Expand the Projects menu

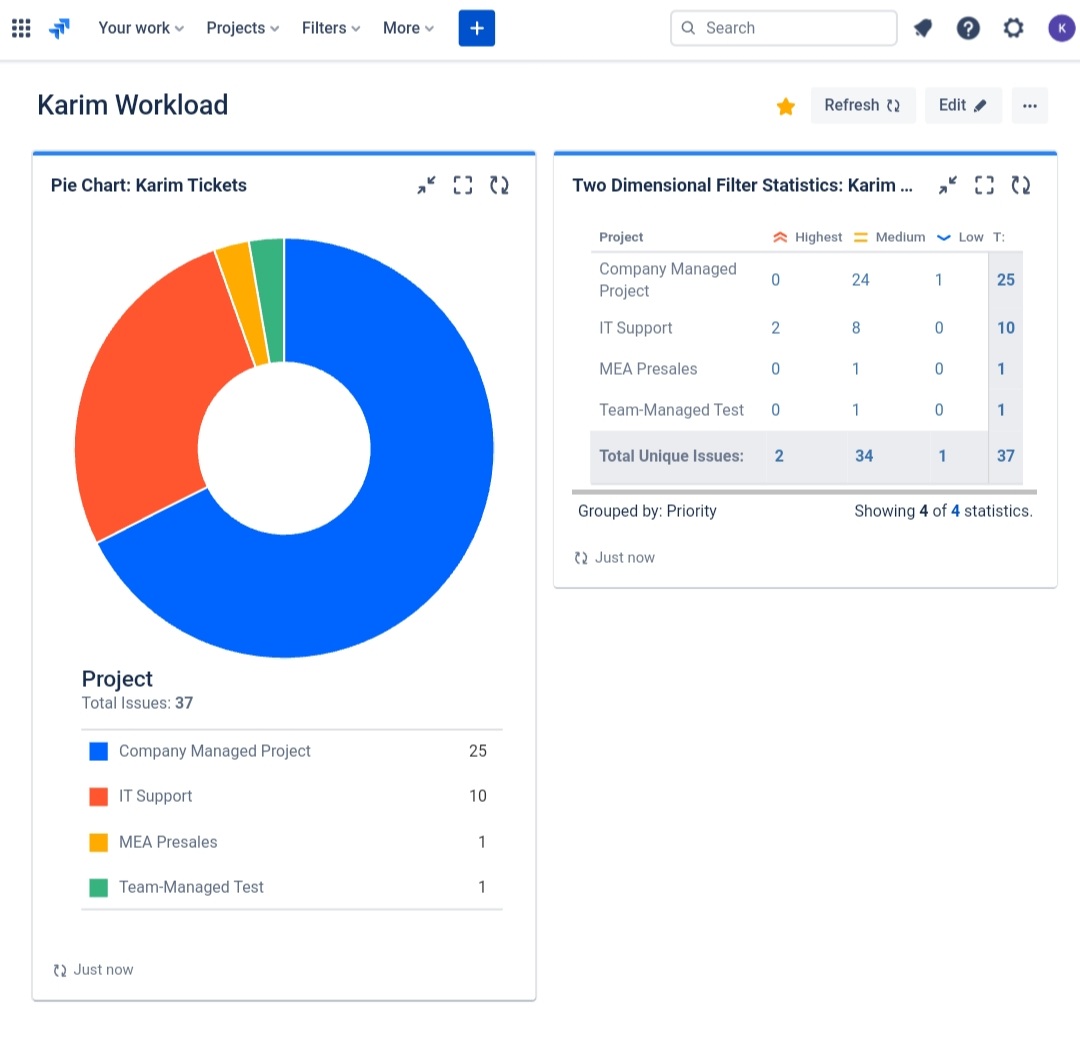[242, 27]
